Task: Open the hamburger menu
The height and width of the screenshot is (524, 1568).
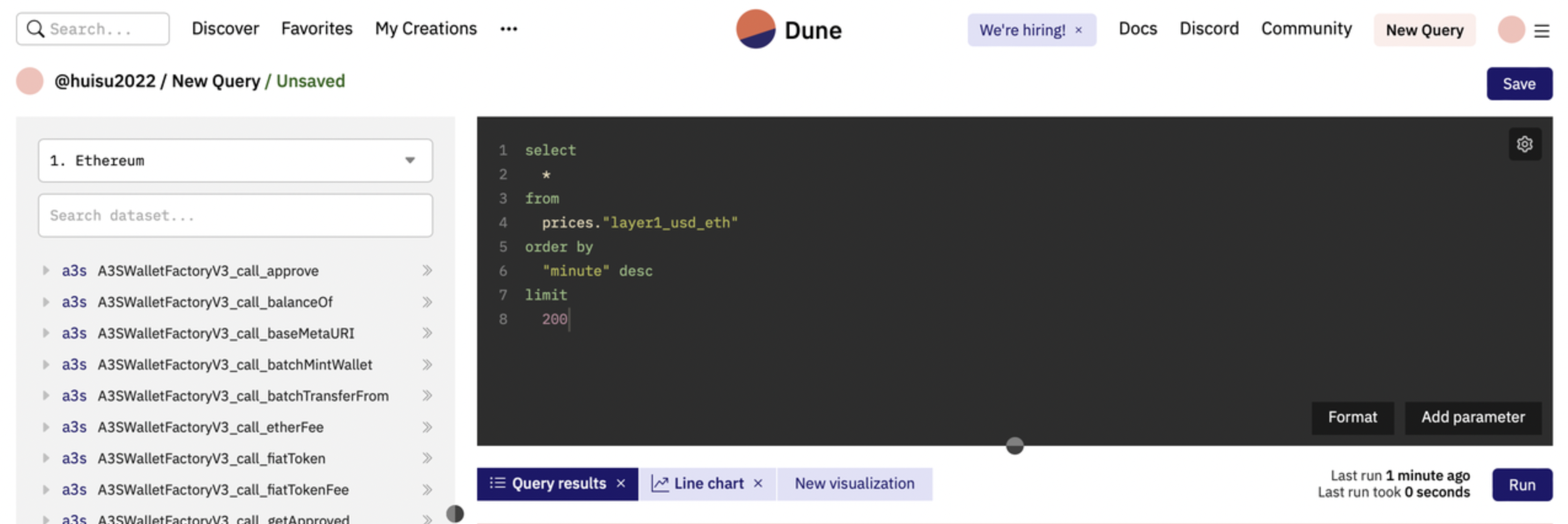Action: (x=1541, y=30)
